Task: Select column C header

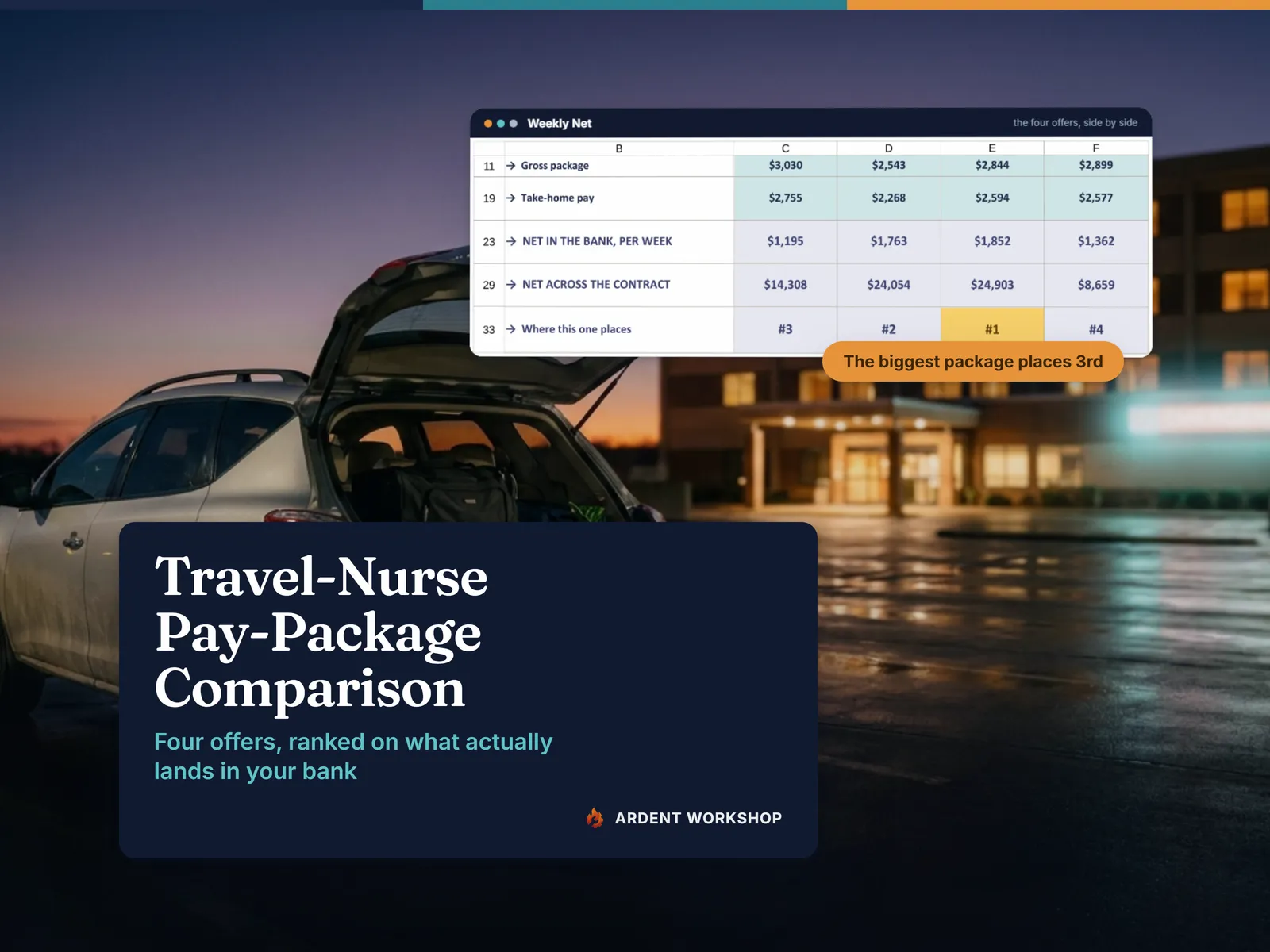Action: [785, 148]
